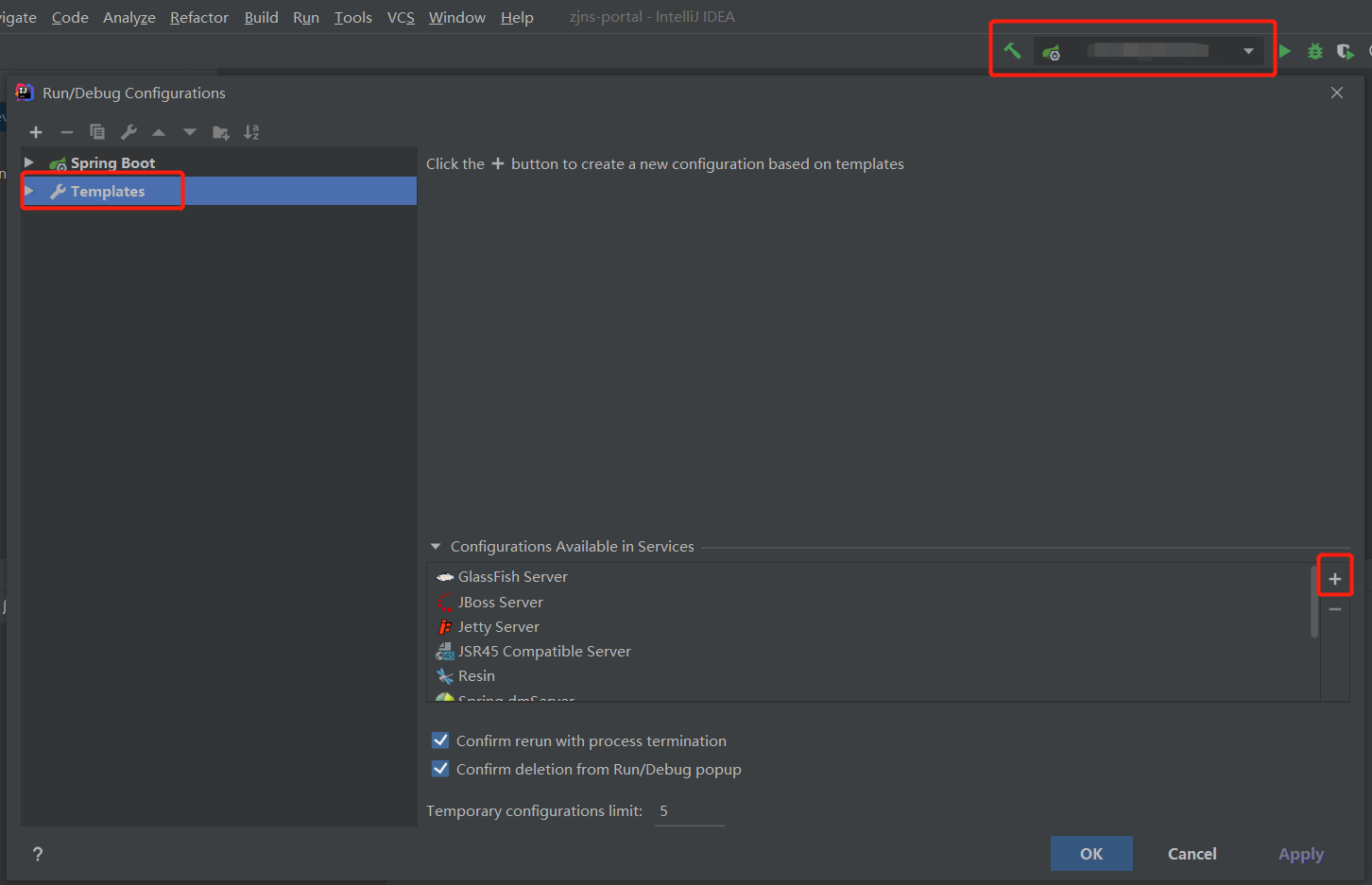Viewport: 1372px width, 885px height.
Task: Select JBoss Server in services list
Action: click(x=500, y=602)
